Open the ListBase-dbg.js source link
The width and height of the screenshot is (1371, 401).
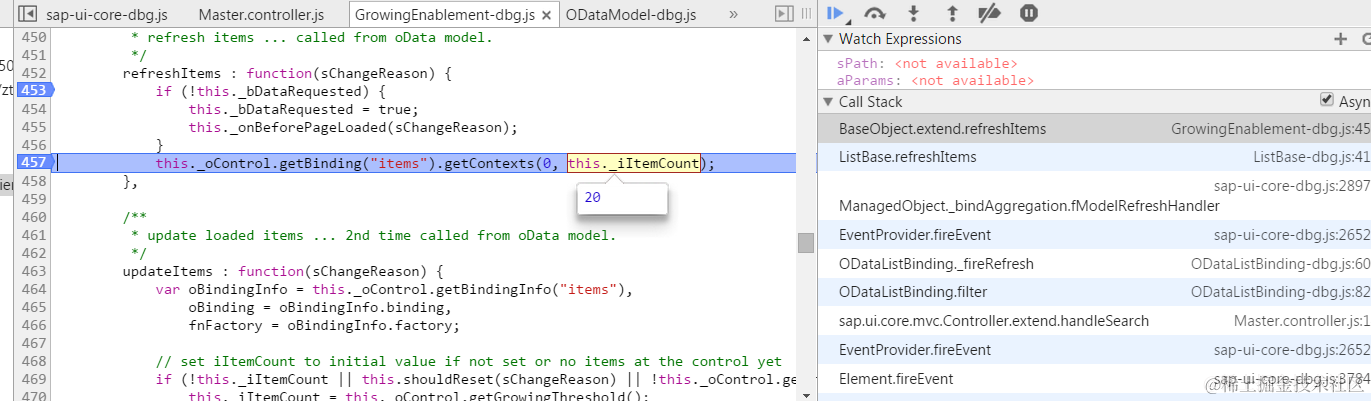point(1311,157)
